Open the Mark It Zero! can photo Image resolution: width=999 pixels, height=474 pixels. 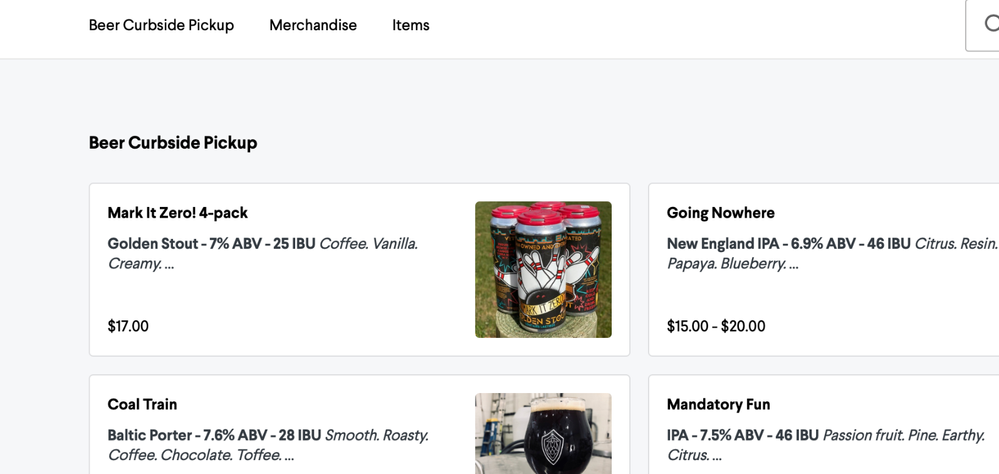[x=543, y=269]
